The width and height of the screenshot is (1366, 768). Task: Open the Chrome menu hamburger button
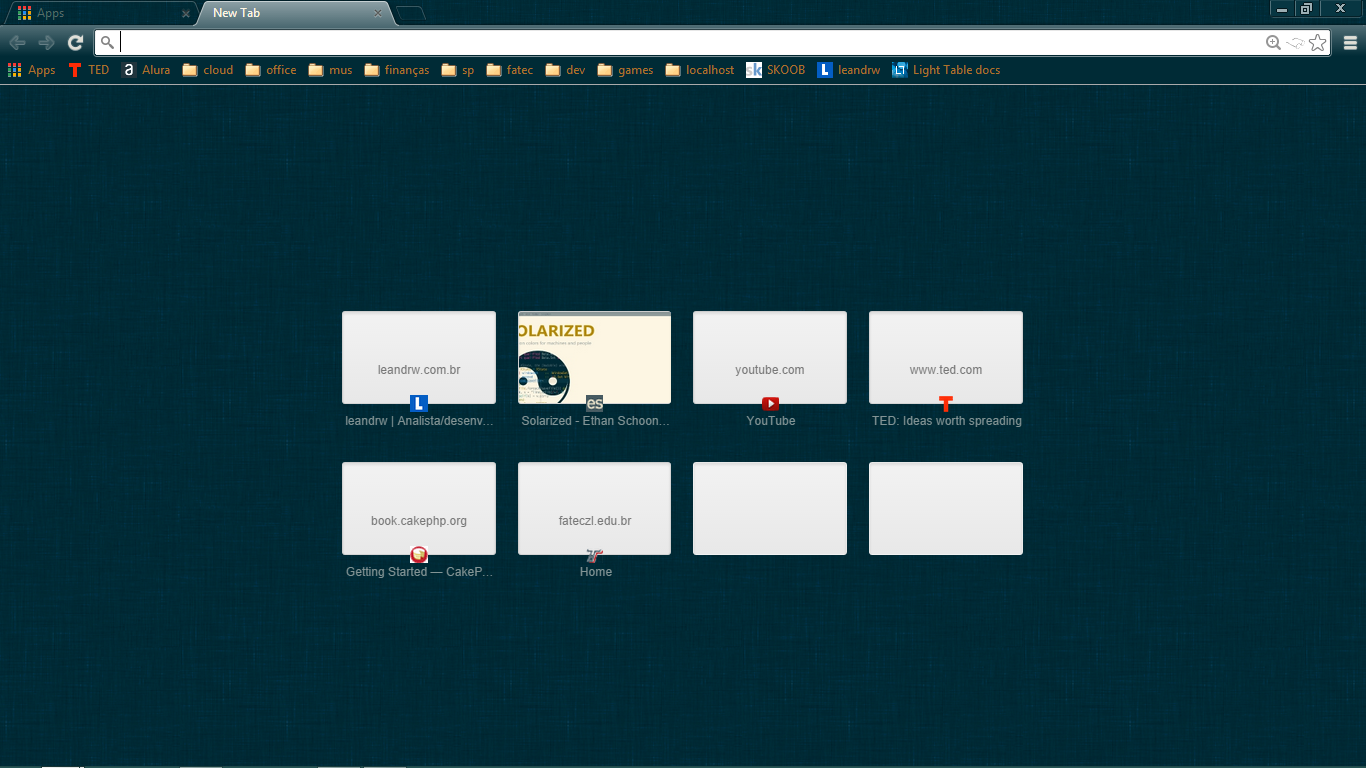1349,42
